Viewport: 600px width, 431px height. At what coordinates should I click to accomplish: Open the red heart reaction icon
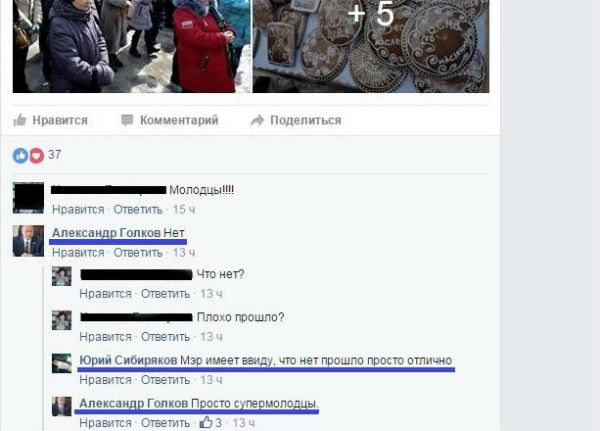coord(37,155)
